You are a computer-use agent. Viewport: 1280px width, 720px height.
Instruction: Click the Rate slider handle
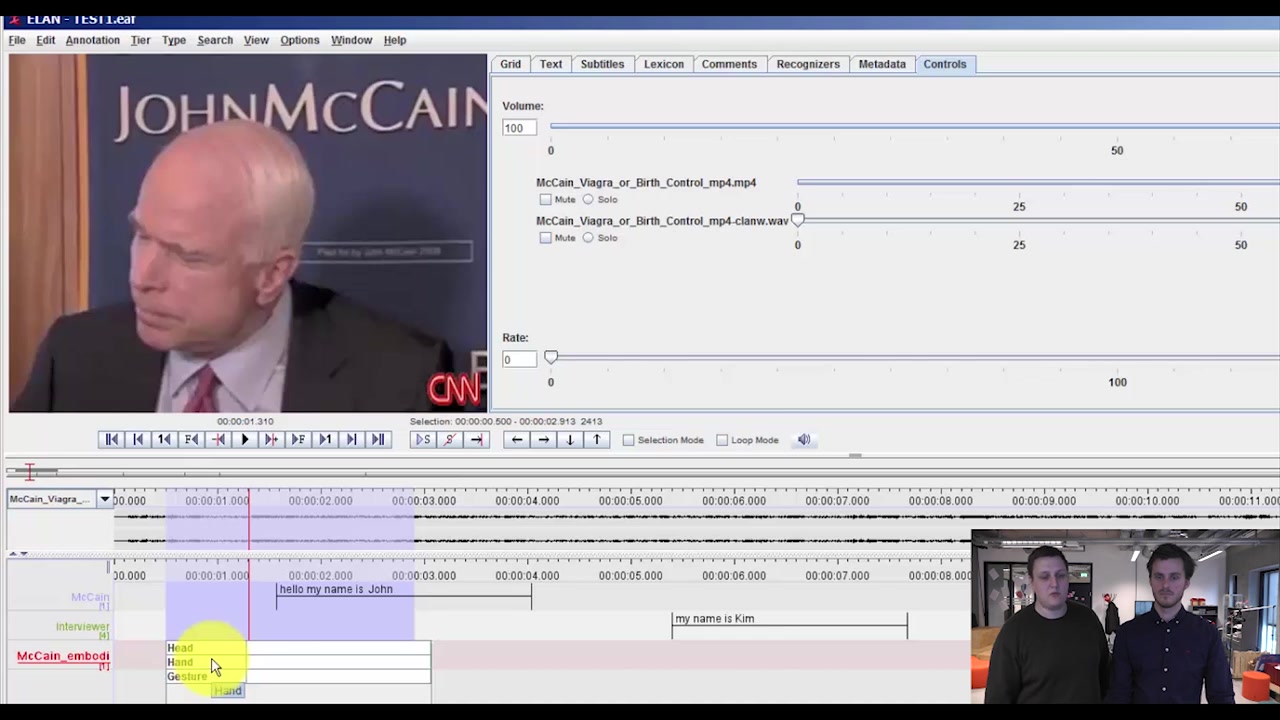click(551, 357)
